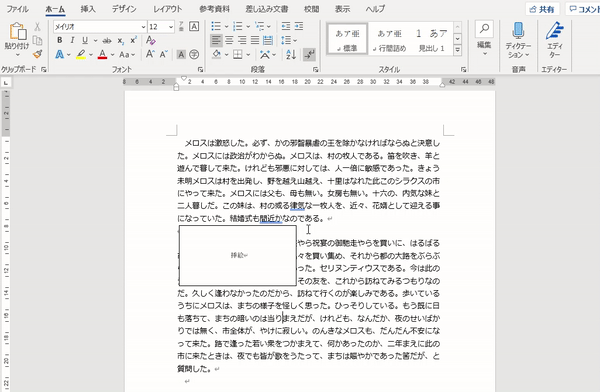Toggle show/hide paragraph marks
This screenshot has width=600, height=392.
(x=309, y=54)
